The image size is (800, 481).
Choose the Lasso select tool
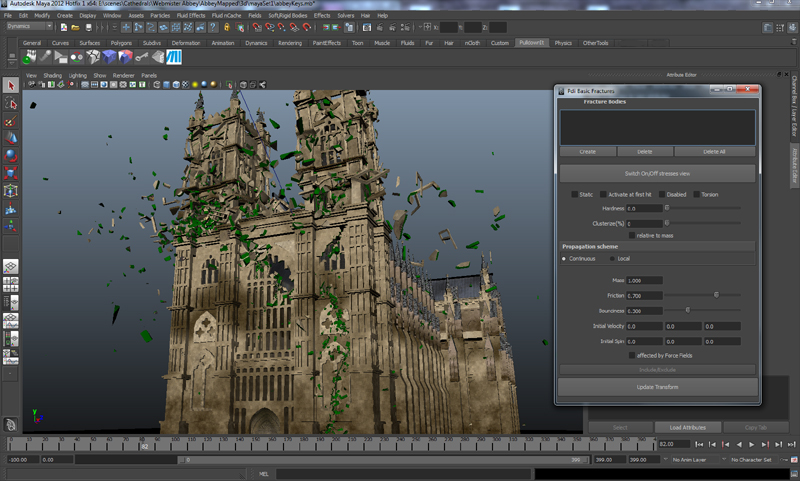tap(11, 104)
